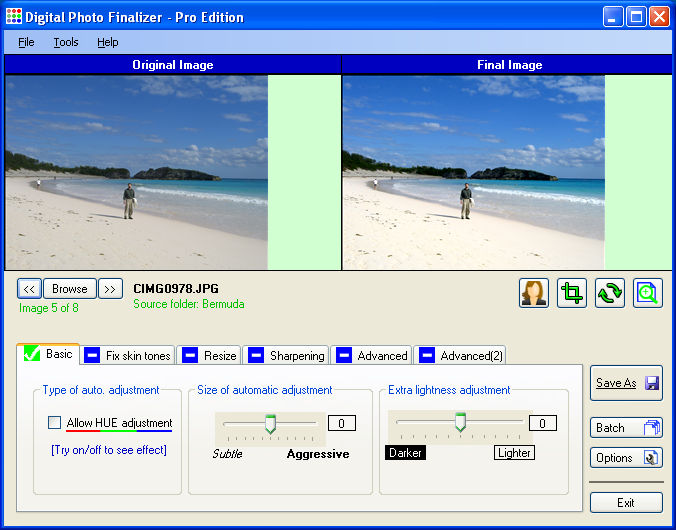676x530 pixels.
Task: Click the Final Image preview
Action: [474, 173]
